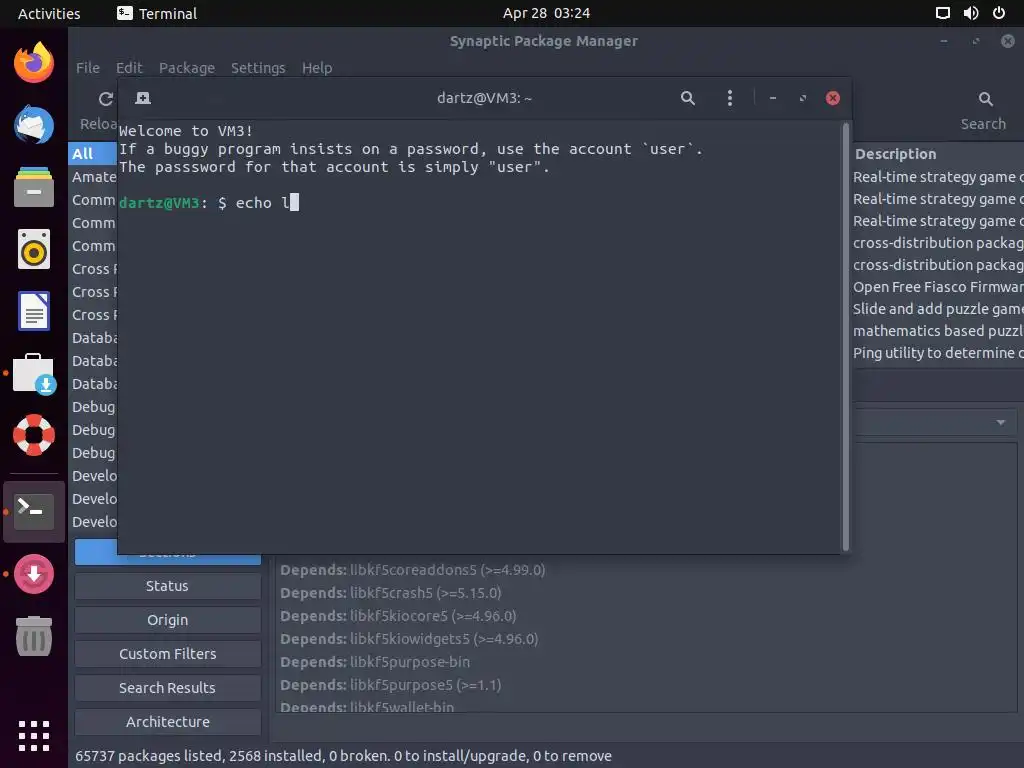Select the 'Ping utility to determine' row
The image size is (1024, 768).
coord(938,353)
